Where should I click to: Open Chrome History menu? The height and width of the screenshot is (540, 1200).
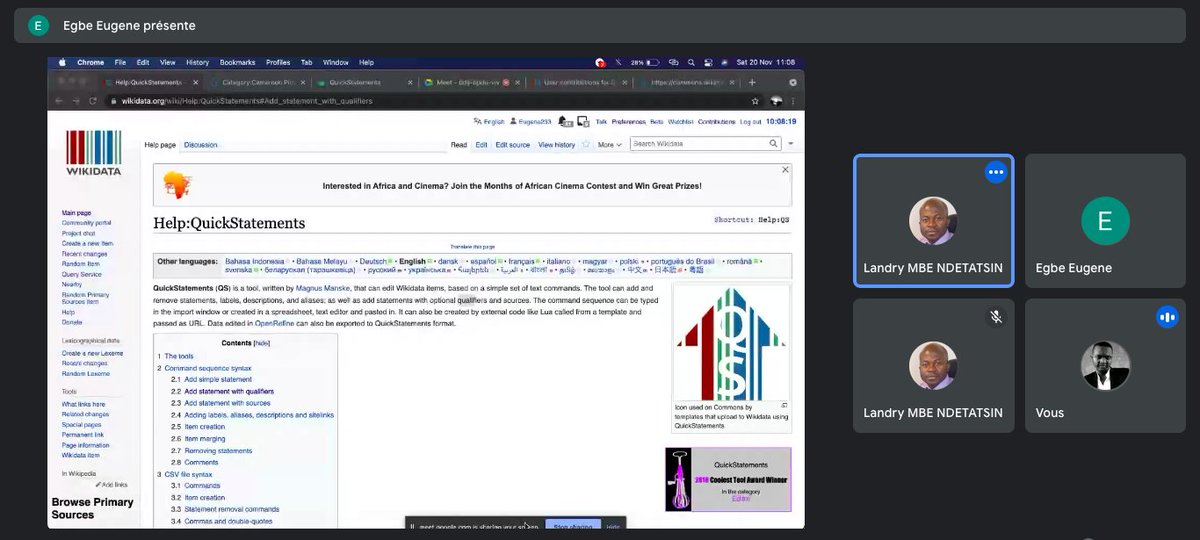pyautogui.click(x=197, y=62)
